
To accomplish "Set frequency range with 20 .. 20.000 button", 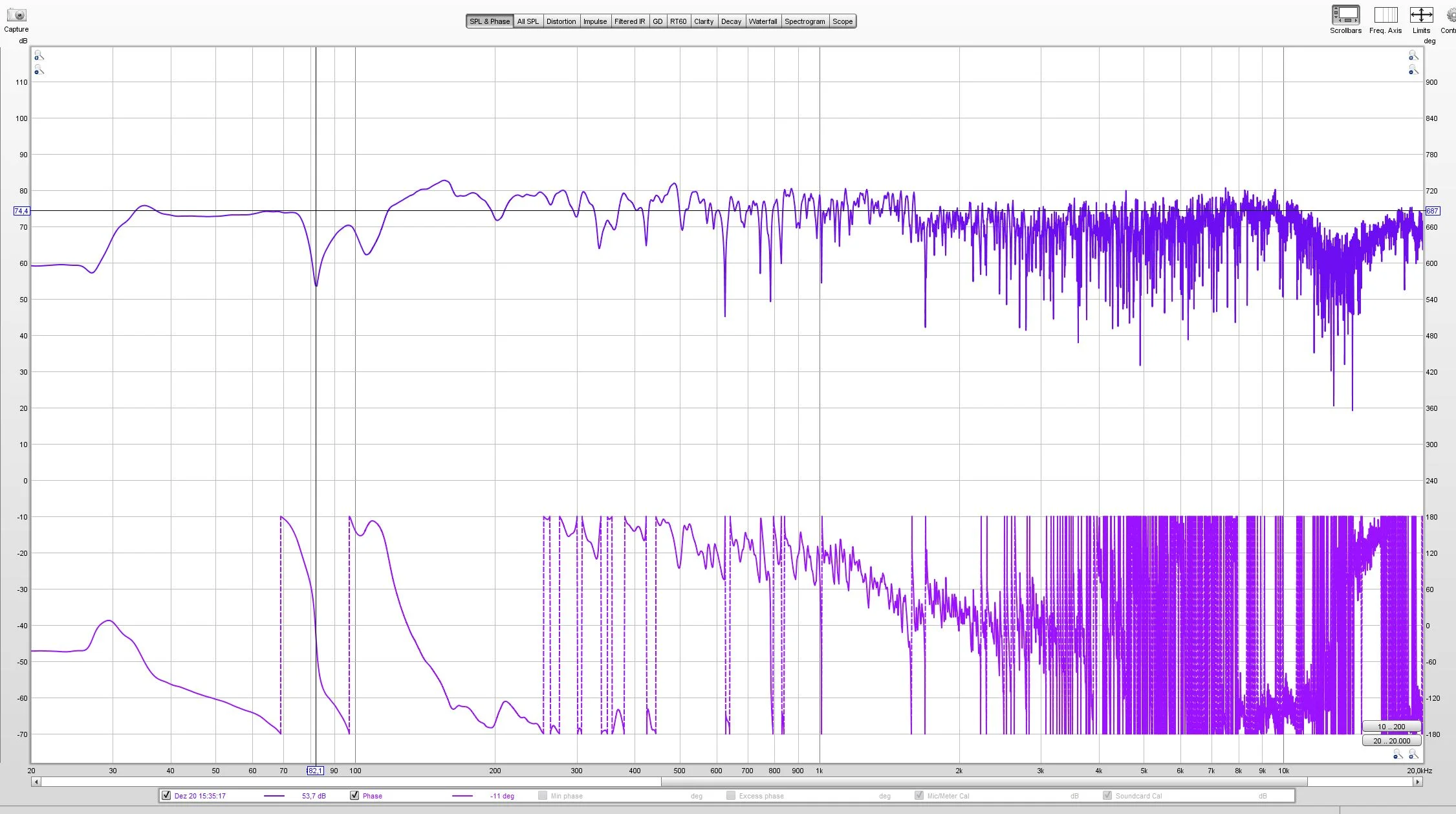I will point(1391,741).
